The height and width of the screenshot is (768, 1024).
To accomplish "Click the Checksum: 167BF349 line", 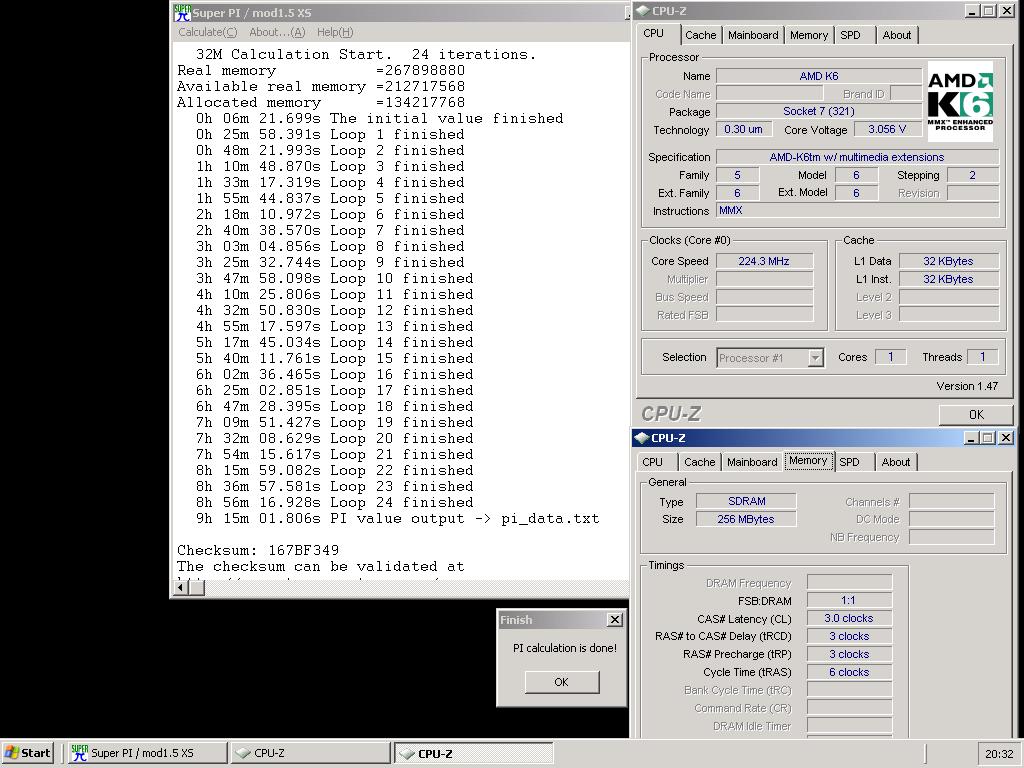I will (x=258, y=551).
